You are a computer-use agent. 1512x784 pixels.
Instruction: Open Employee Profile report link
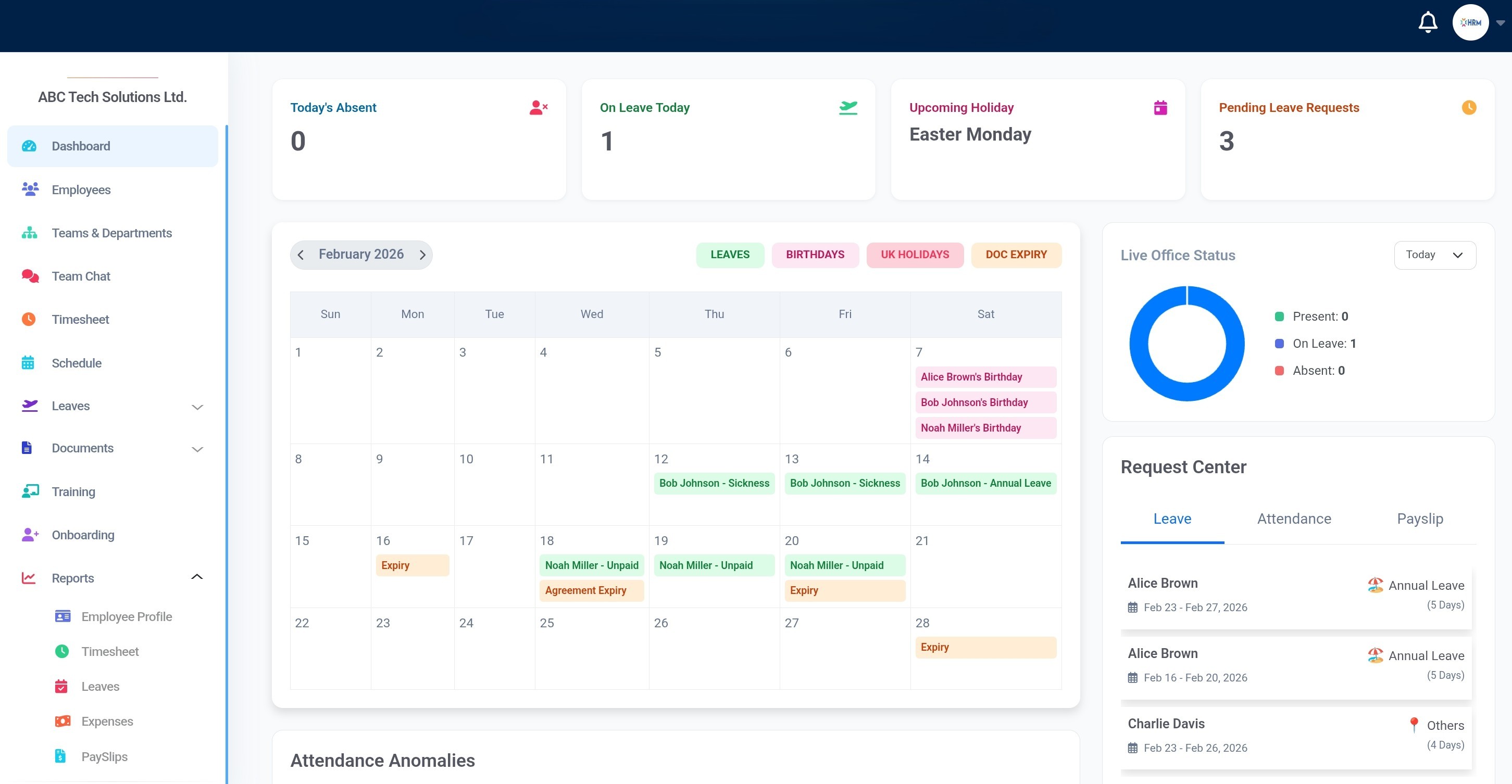126,617
